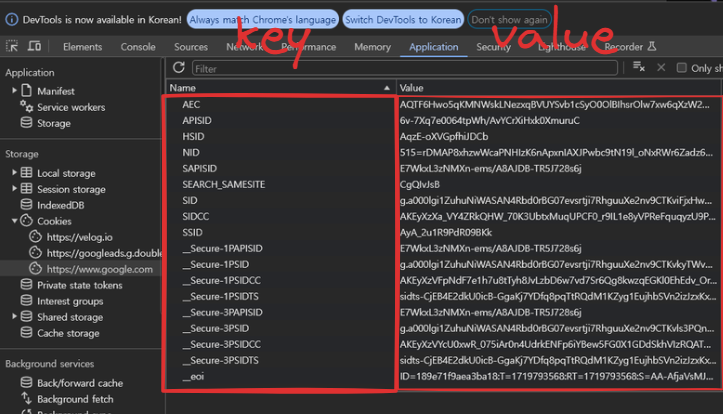The image size is (723, 414).
Task: Click the Manifest file icon
Action: [27, 90]
